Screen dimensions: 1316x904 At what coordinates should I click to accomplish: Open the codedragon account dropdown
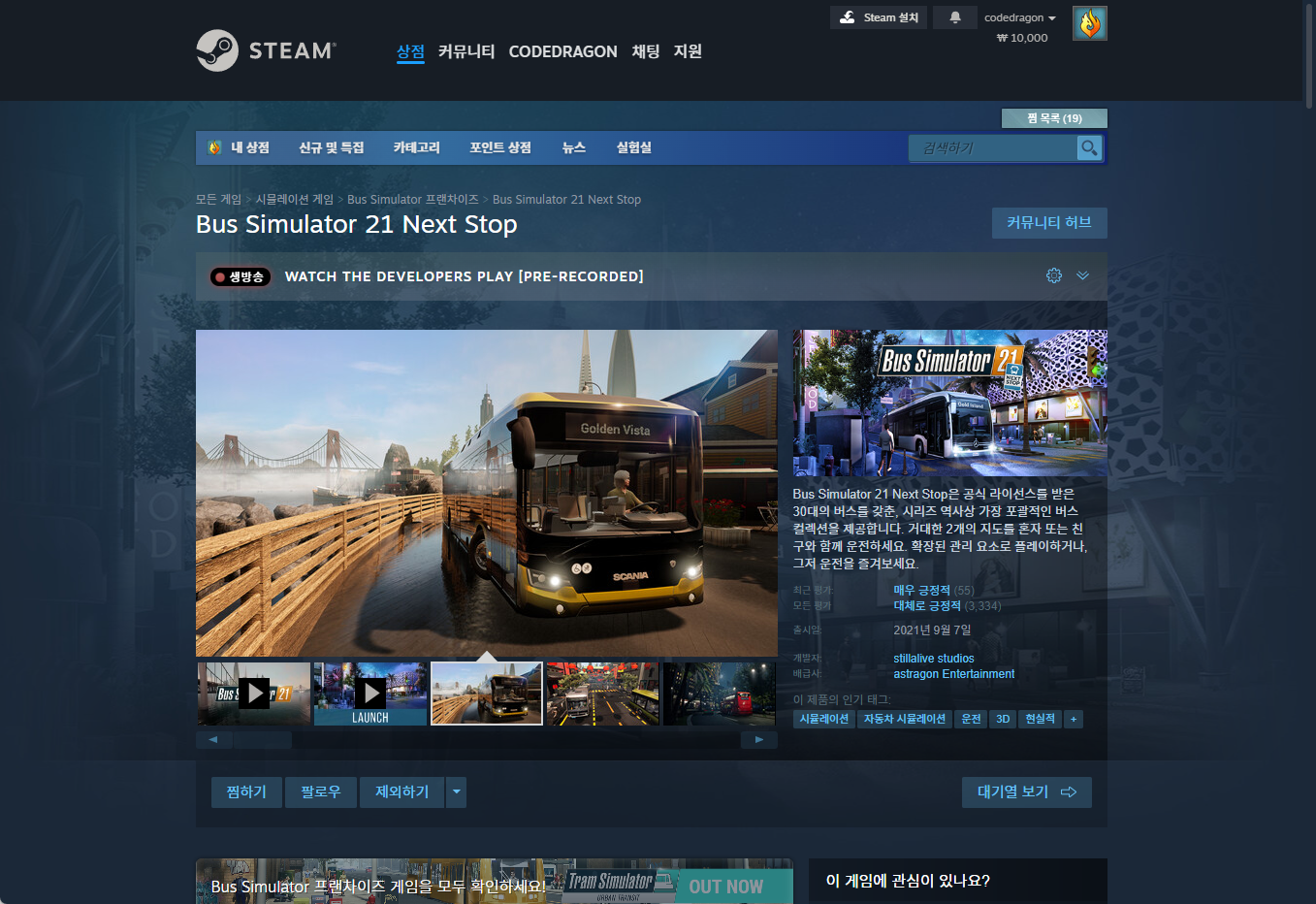click(x=1019, y=17)
